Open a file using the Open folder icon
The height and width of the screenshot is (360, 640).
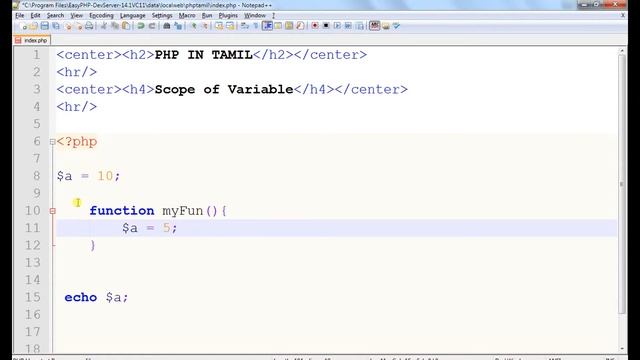33,26
